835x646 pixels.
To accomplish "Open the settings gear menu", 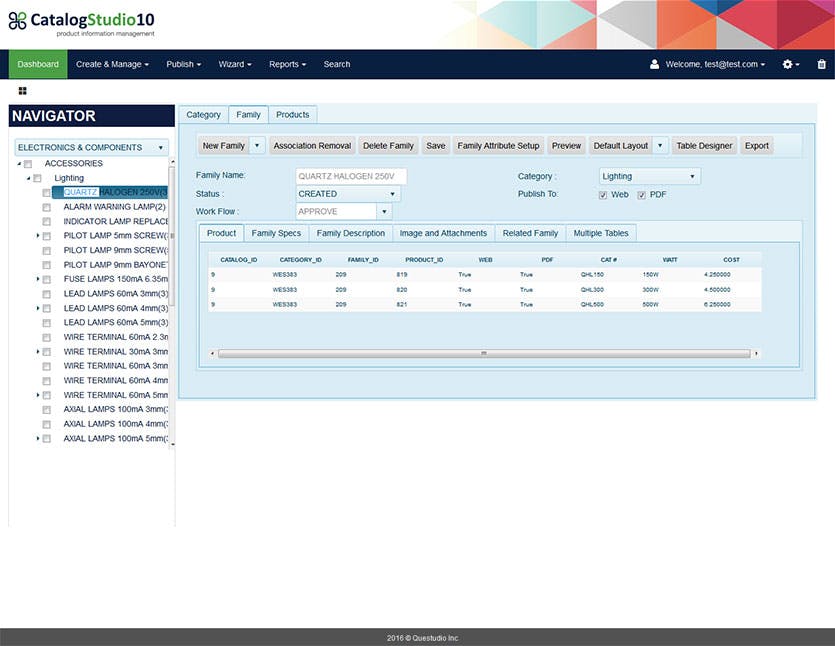I will point(791,64).
